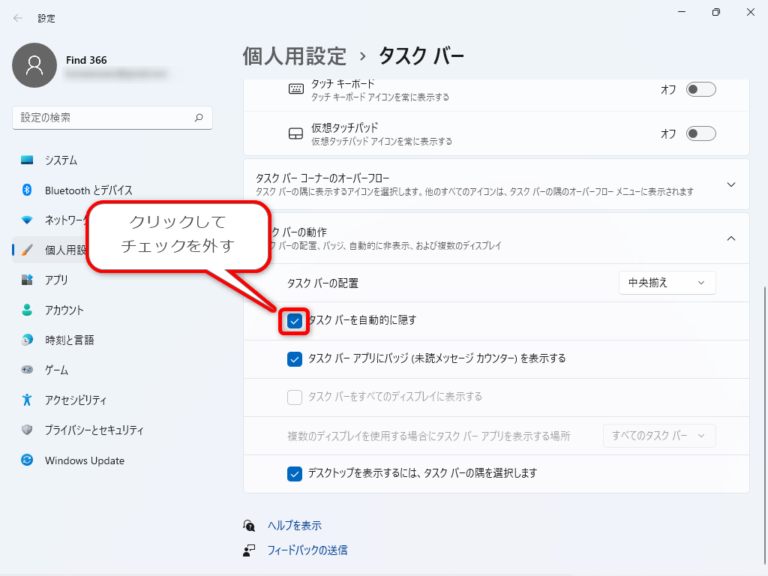Expand タスク バー コーナーのオーバーフロー section
The height and width of the screenshot is (576, 768).
730,184
